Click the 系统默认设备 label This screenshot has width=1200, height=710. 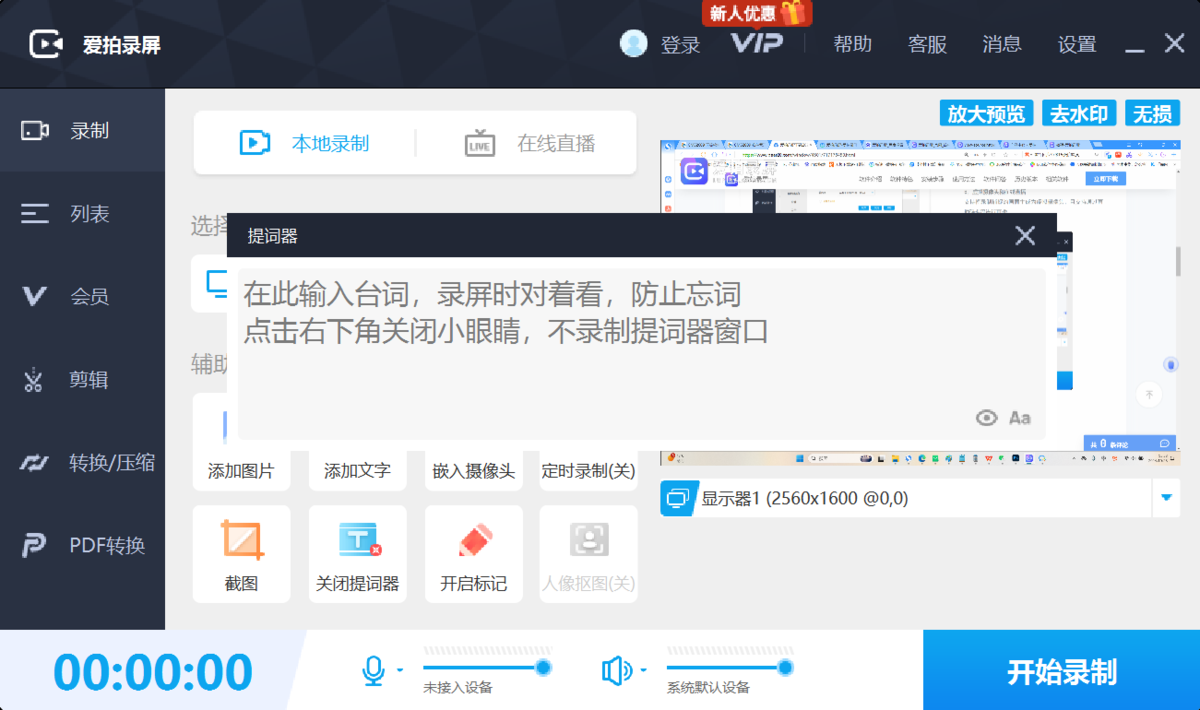point(708,688)
